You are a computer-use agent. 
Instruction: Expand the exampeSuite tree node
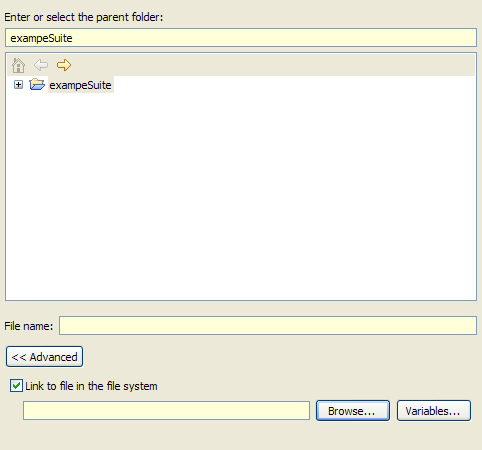[18, 85]
